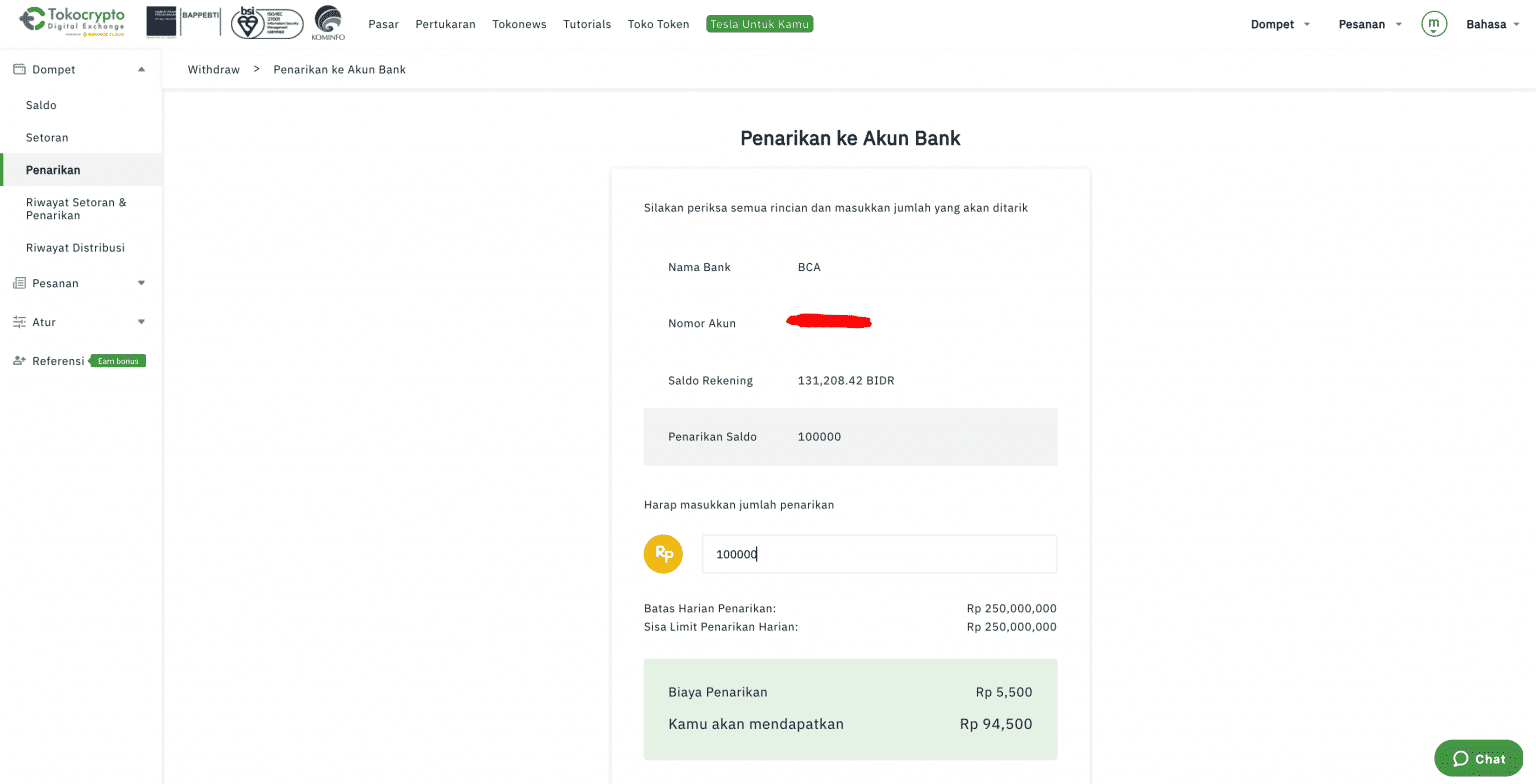Open the Toko Token menu
The image size is (1536, 784).
click(x=658, y=24)
